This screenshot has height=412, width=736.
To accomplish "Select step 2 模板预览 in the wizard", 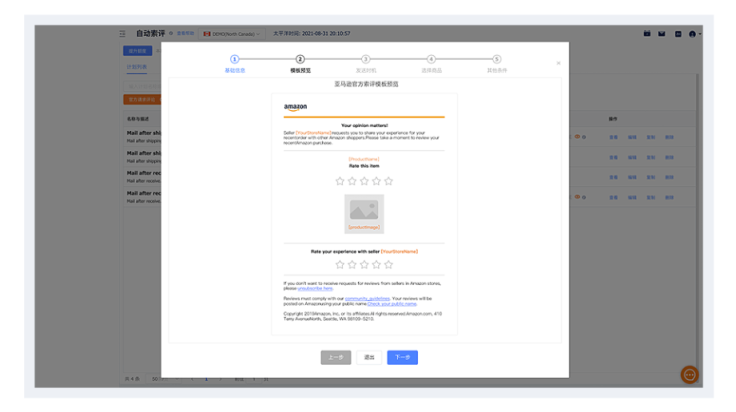I will (300, 60).
